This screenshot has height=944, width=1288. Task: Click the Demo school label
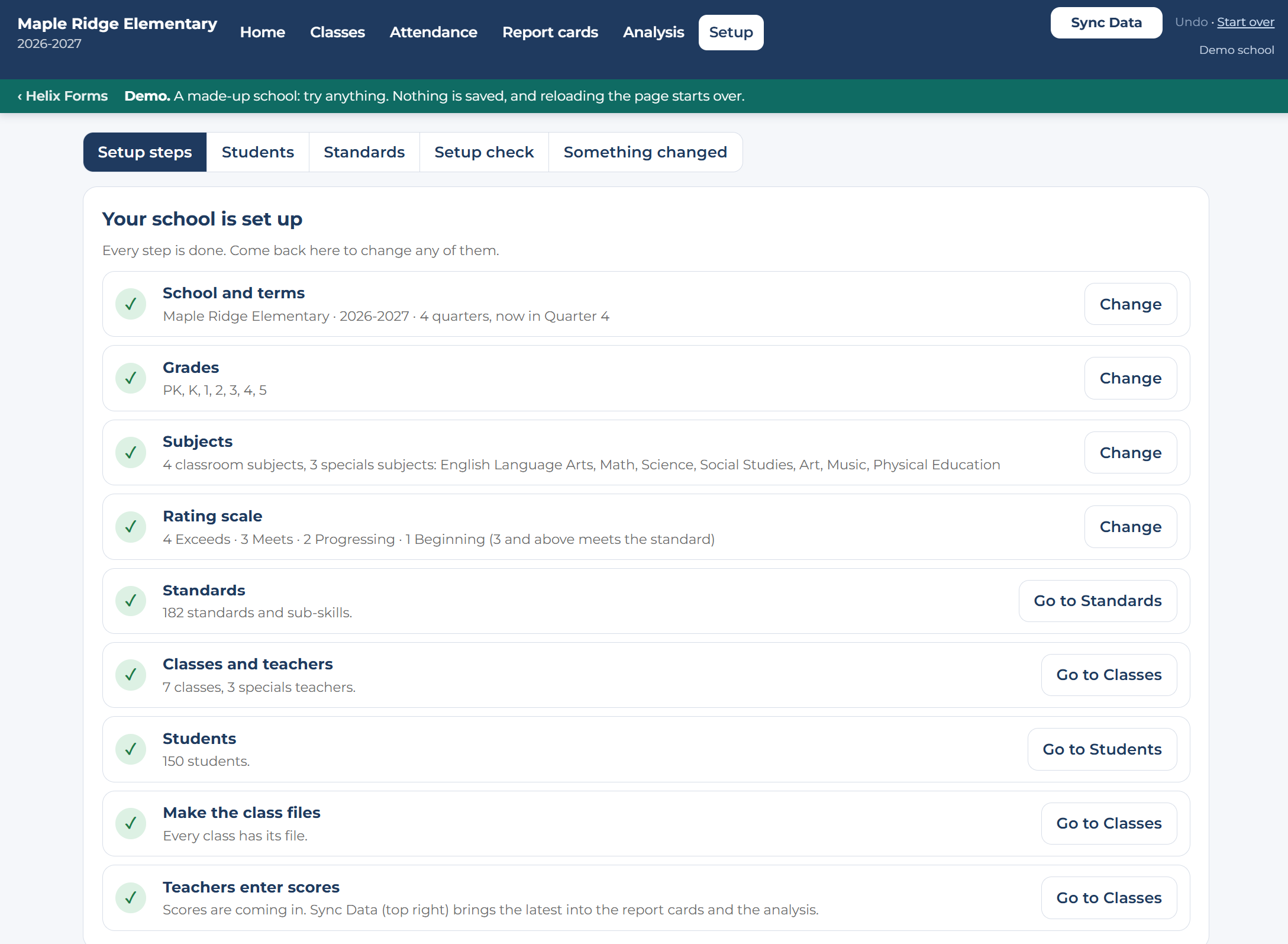pyautogui.click(x=1237, y=50)
